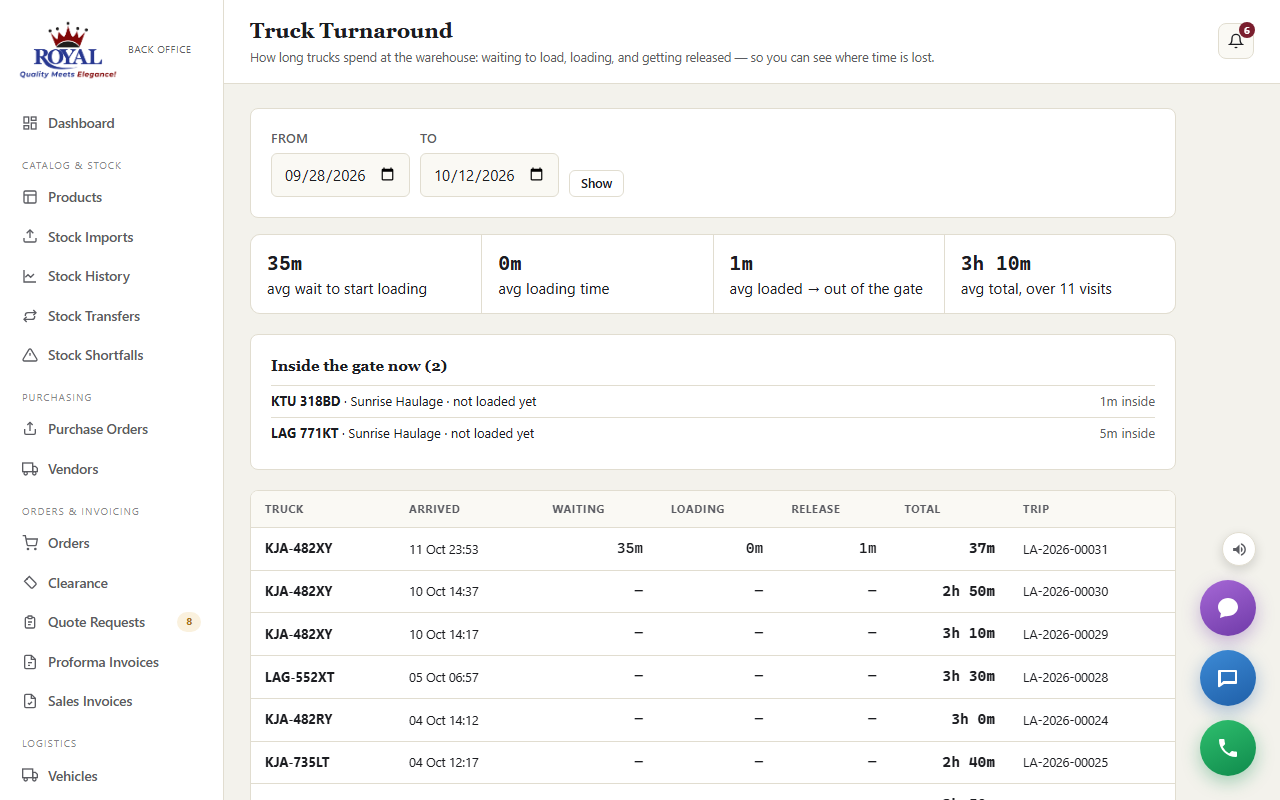
Task: Click the Orders cart icon
Action: (30, 543)
